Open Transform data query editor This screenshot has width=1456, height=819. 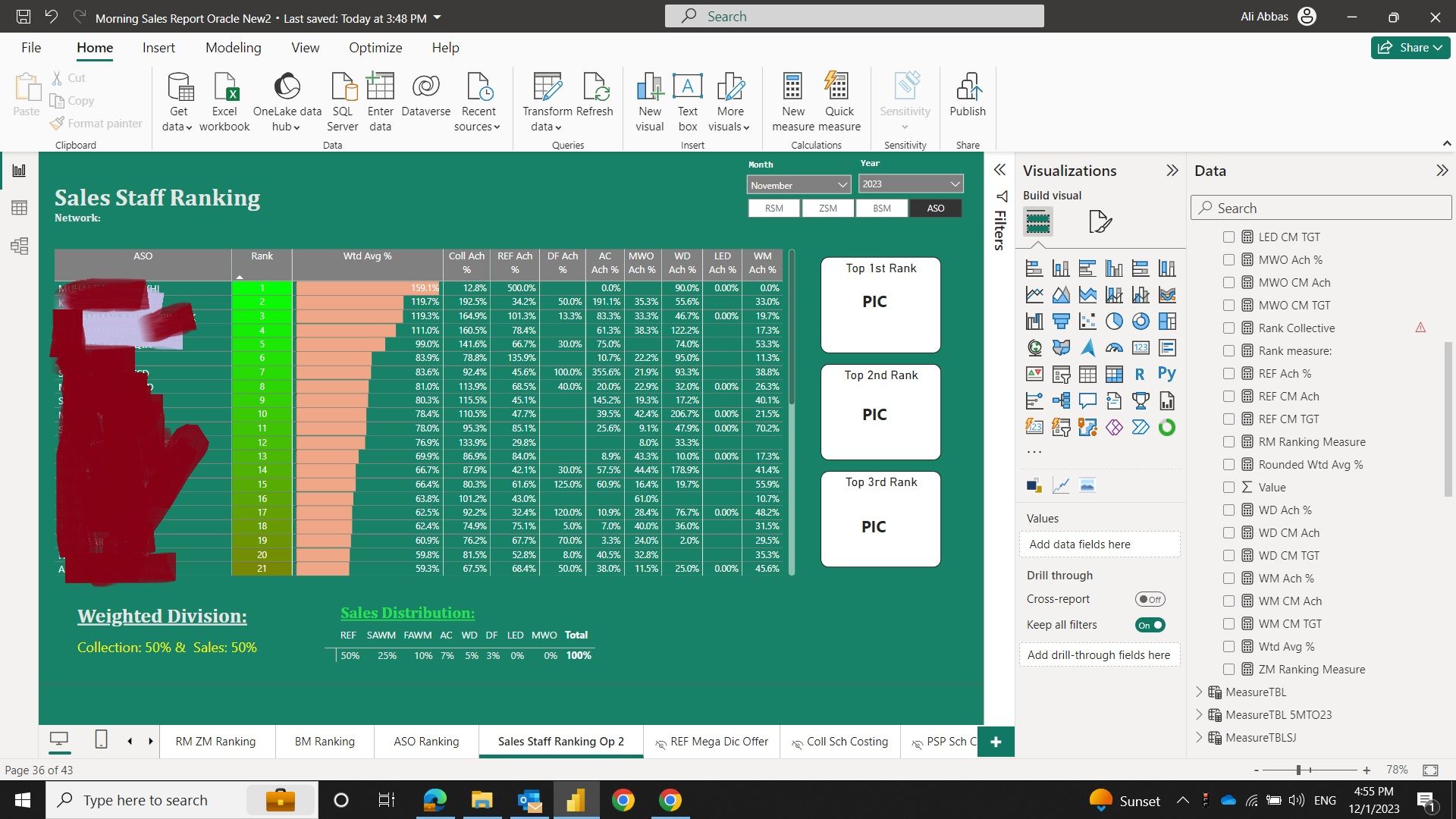[547, 102]
